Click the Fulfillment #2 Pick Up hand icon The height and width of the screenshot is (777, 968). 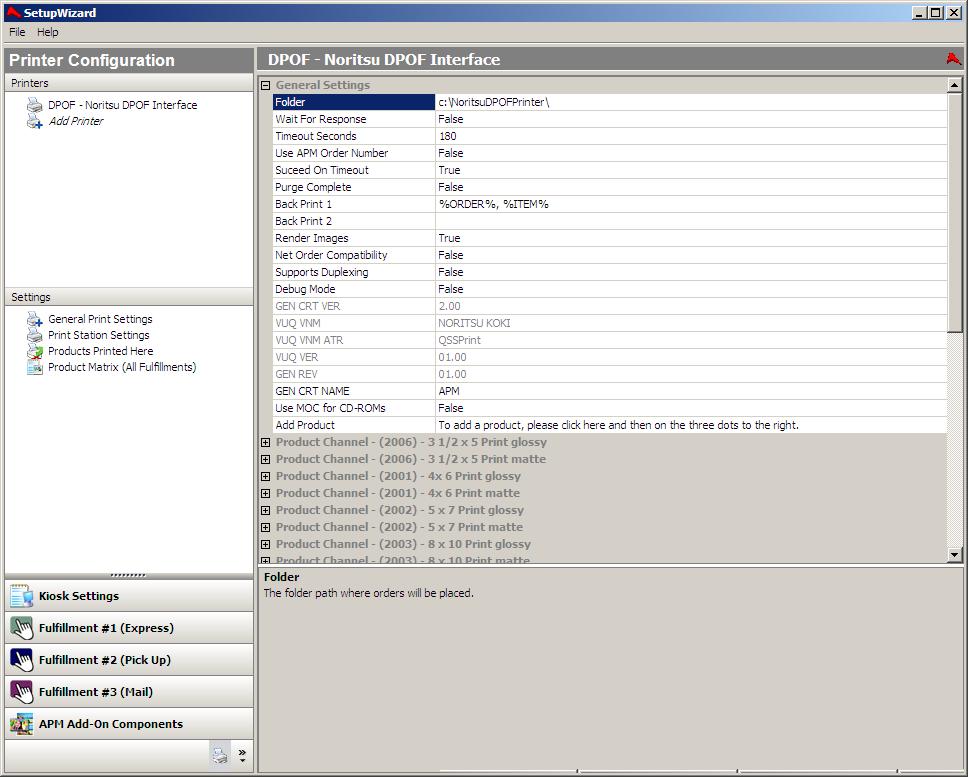[x=22, y=660]
